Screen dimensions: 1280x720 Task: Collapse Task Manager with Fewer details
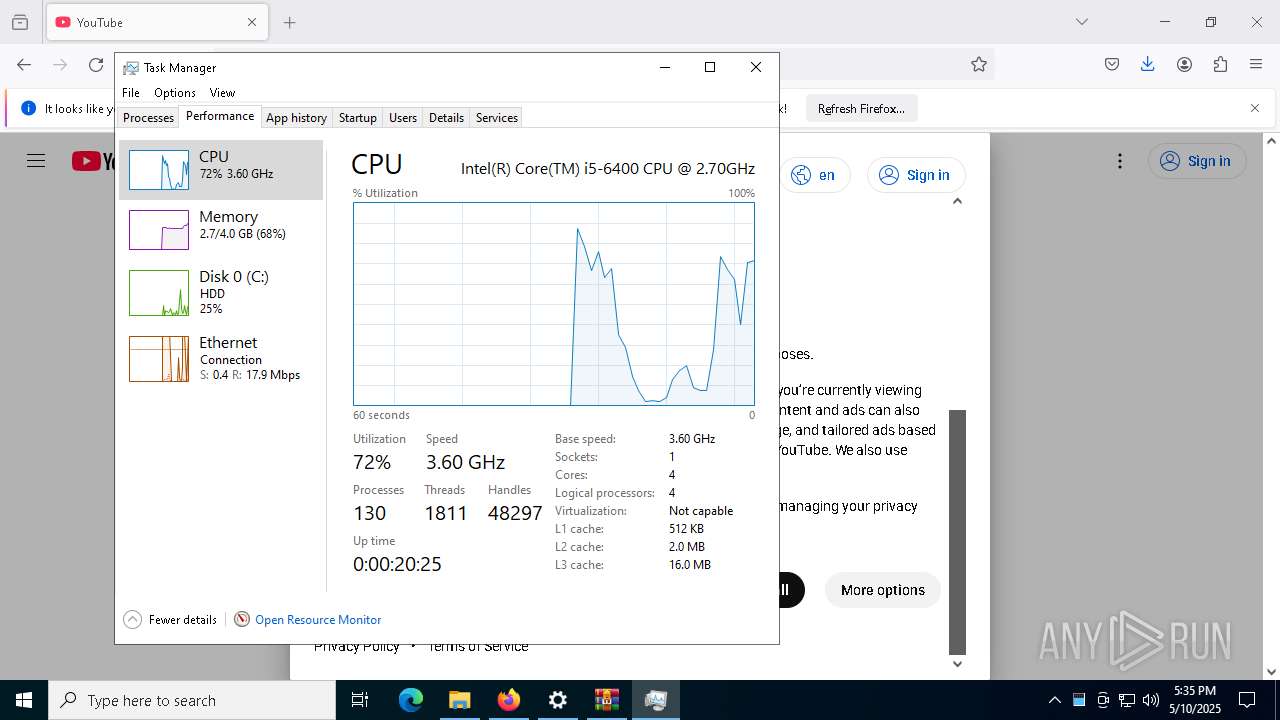170,619
